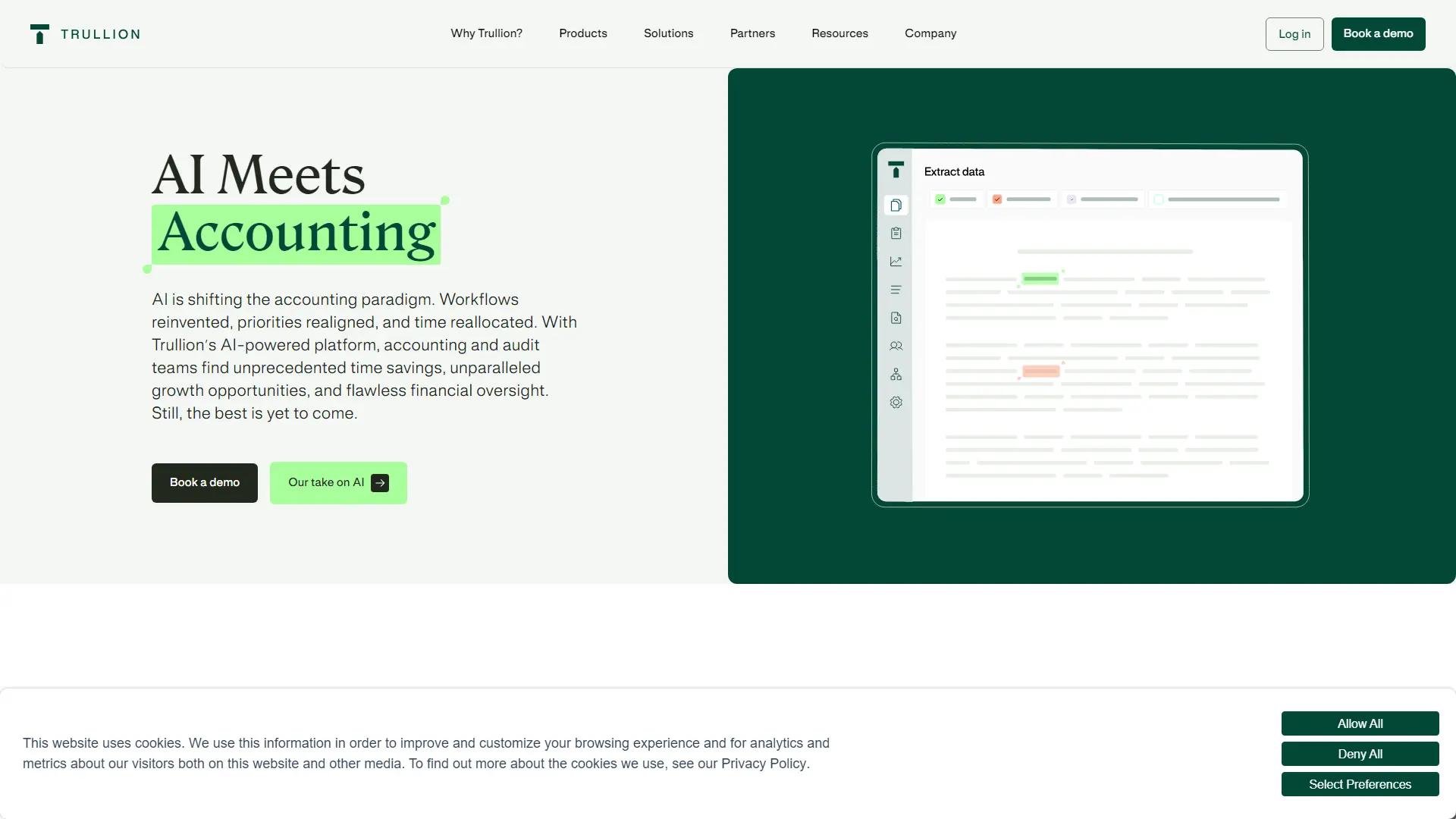Click the orange highlighted text in document preview

coord(1040,371)
